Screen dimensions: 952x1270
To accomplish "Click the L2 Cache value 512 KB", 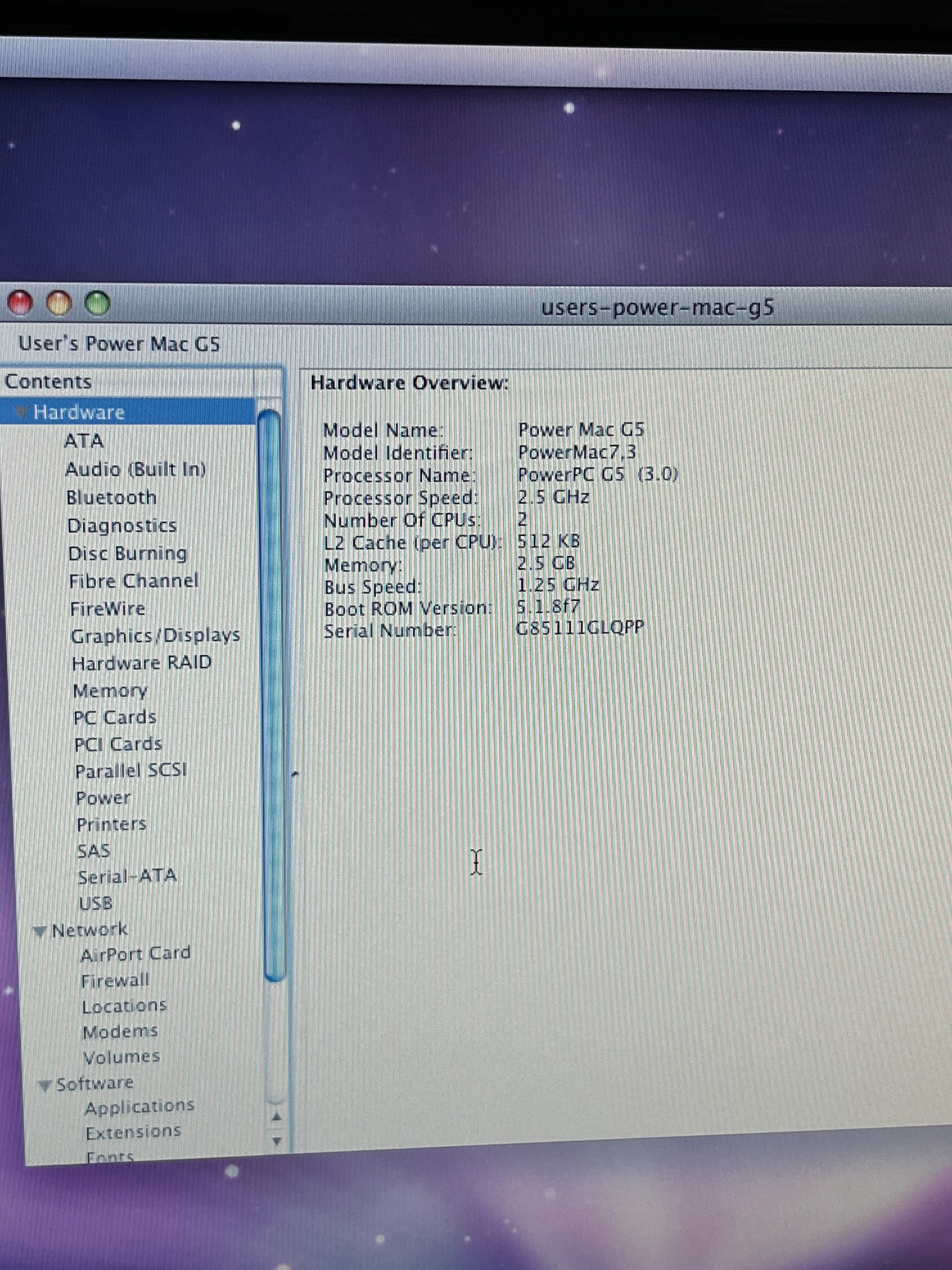I will [549, 541].
